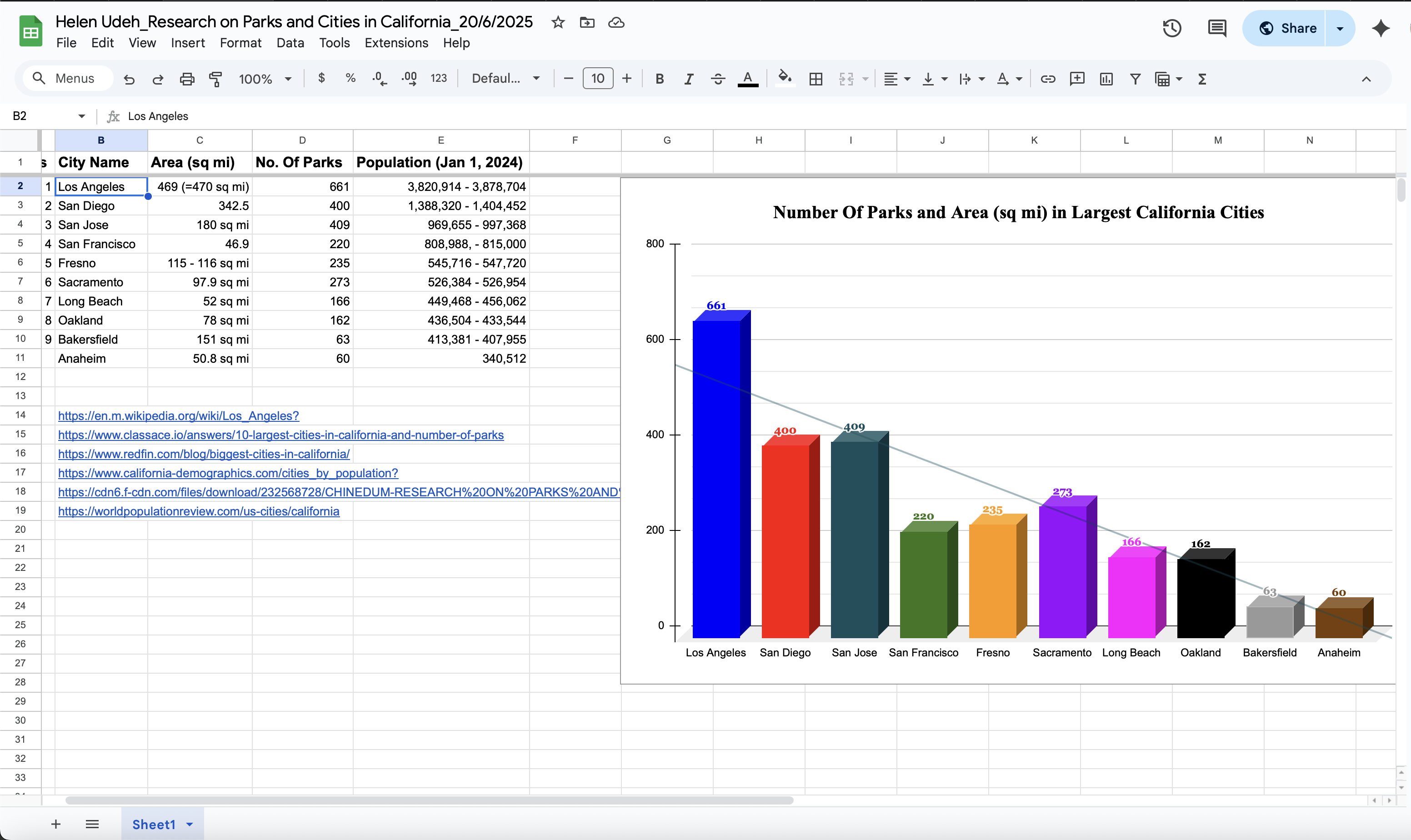1411x840 pixels.
Task: Print the spreadsheet with printer icon
Action: [x=187, y=79]
